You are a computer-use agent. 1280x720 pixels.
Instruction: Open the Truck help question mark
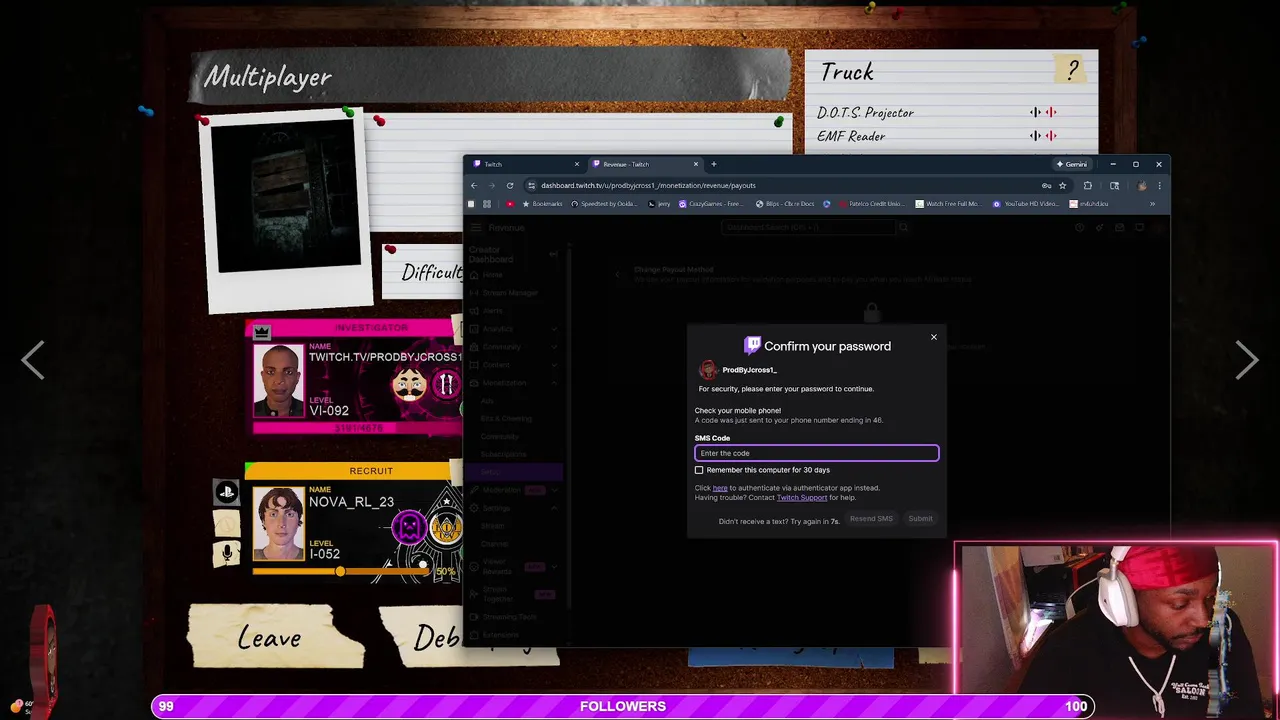[1073, 69]
